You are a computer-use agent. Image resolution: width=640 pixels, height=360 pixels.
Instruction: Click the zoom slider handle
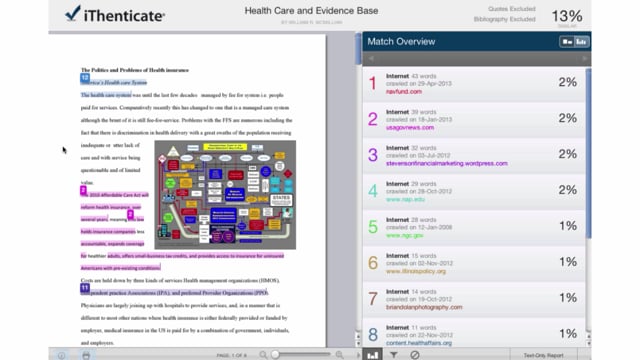pyautogui.click(x=276, y=355)
